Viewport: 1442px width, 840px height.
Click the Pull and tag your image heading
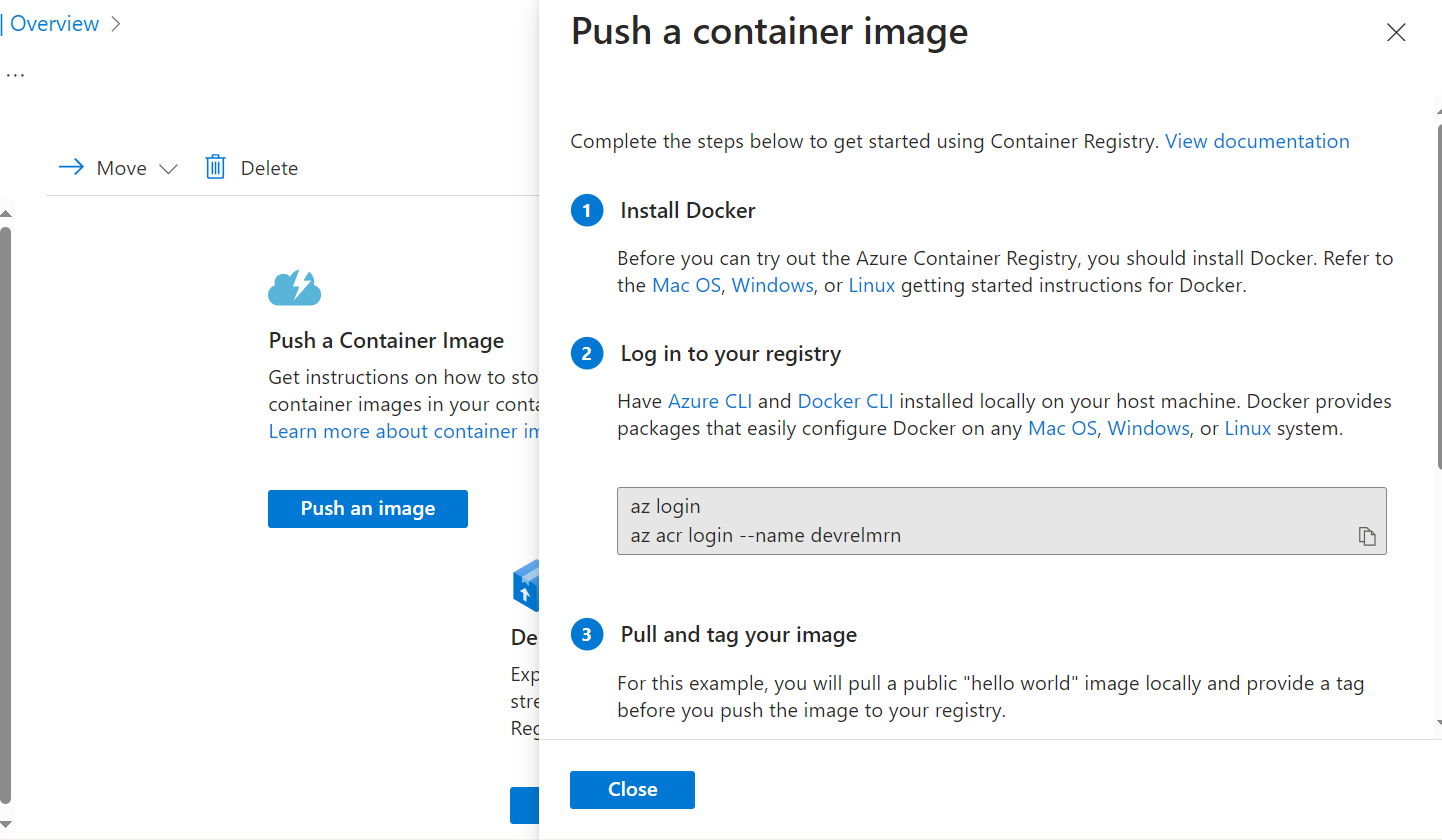[x=739, y=635]
